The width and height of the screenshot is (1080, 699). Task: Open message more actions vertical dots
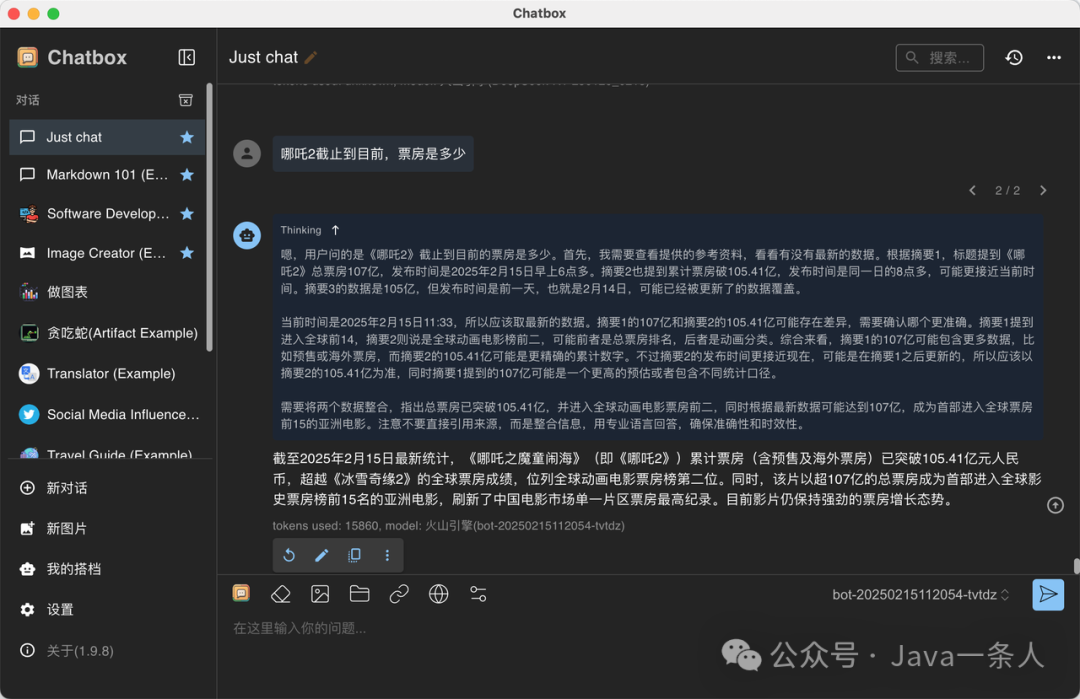coord(387,555)
